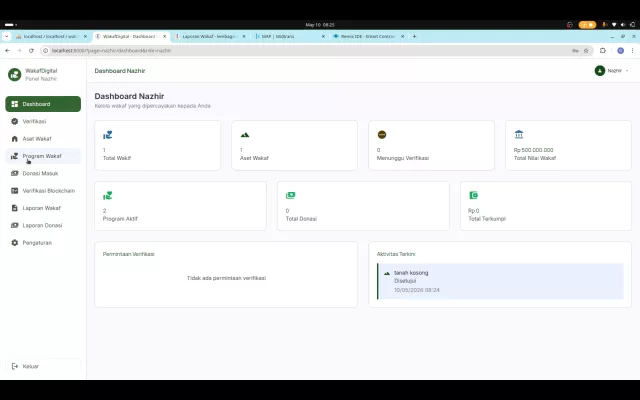The width and height of the screenshot is (640, 400).
Task: Click the Total Terkumpul wallet icon
Action: click(473, 195)
